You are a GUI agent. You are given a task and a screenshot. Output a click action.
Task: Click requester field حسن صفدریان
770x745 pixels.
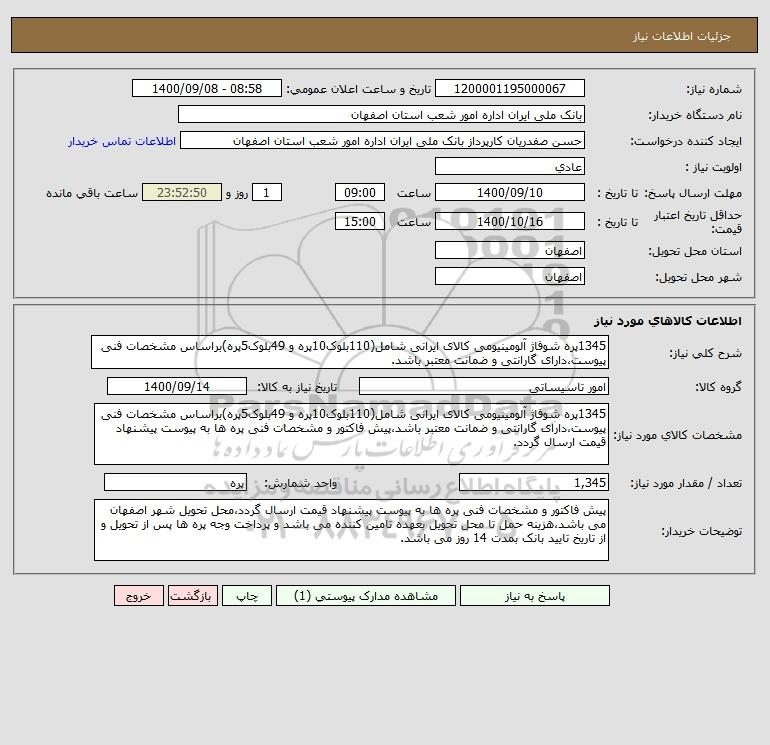[383, 140]
